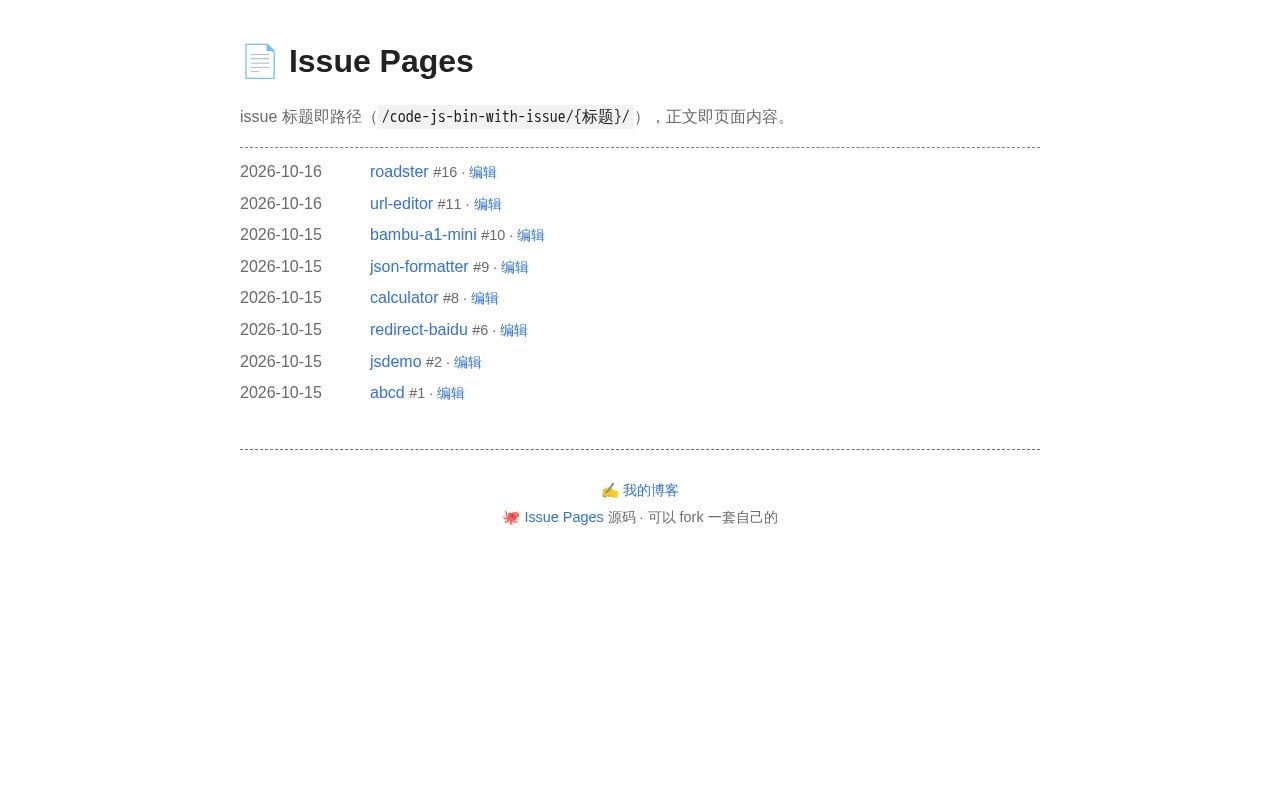Click the 2026-10-15 date beside json-formatter
Viewport: 1280px width, 800px height.
[281, 267]
